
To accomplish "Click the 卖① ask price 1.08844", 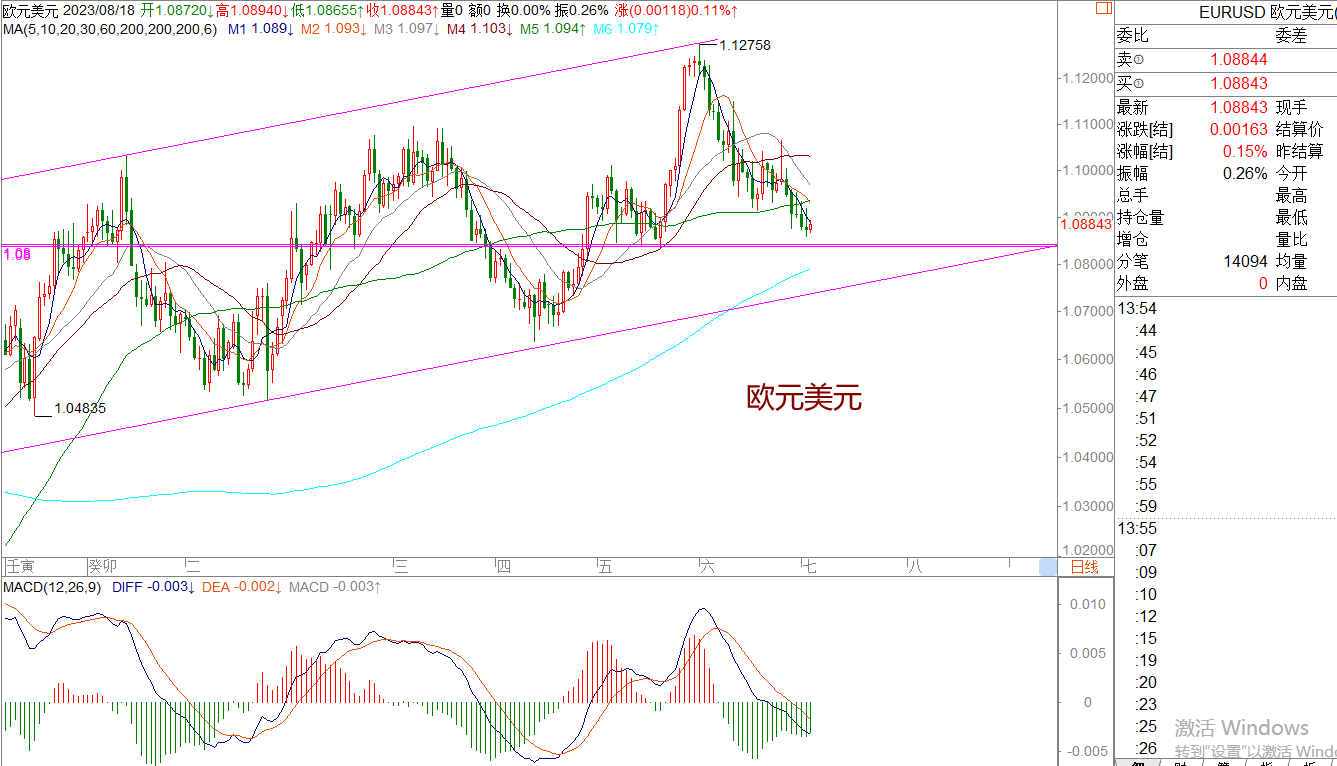I will click(x=1238, y=60).
